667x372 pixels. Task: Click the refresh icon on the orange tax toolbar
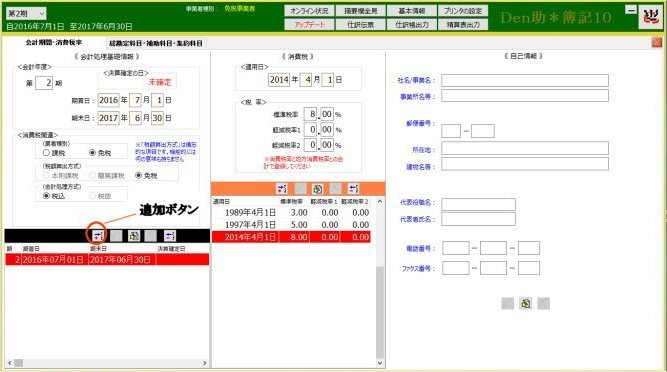point(317,188)
